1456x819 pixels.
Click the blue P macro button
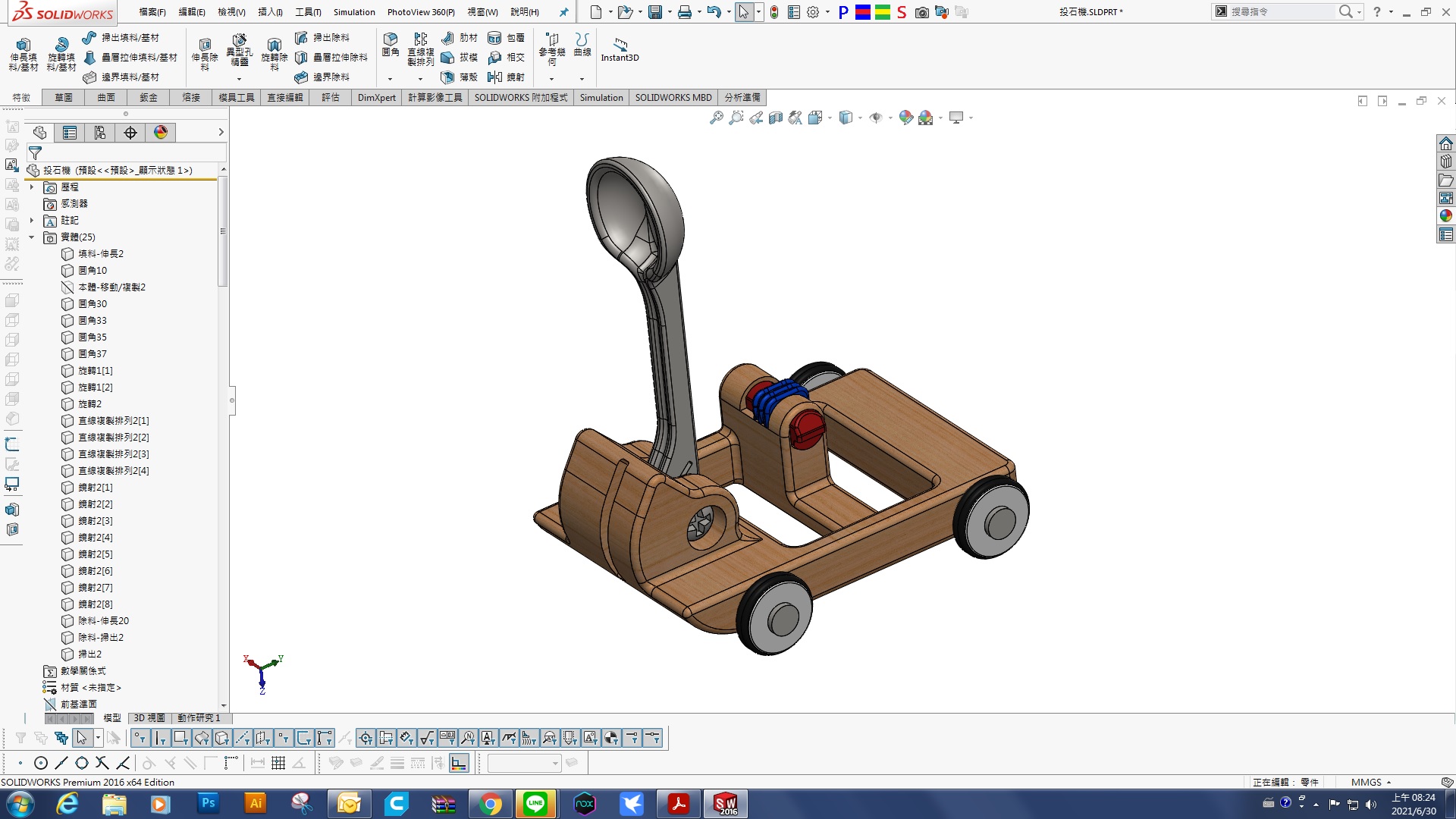click(843, 12)
